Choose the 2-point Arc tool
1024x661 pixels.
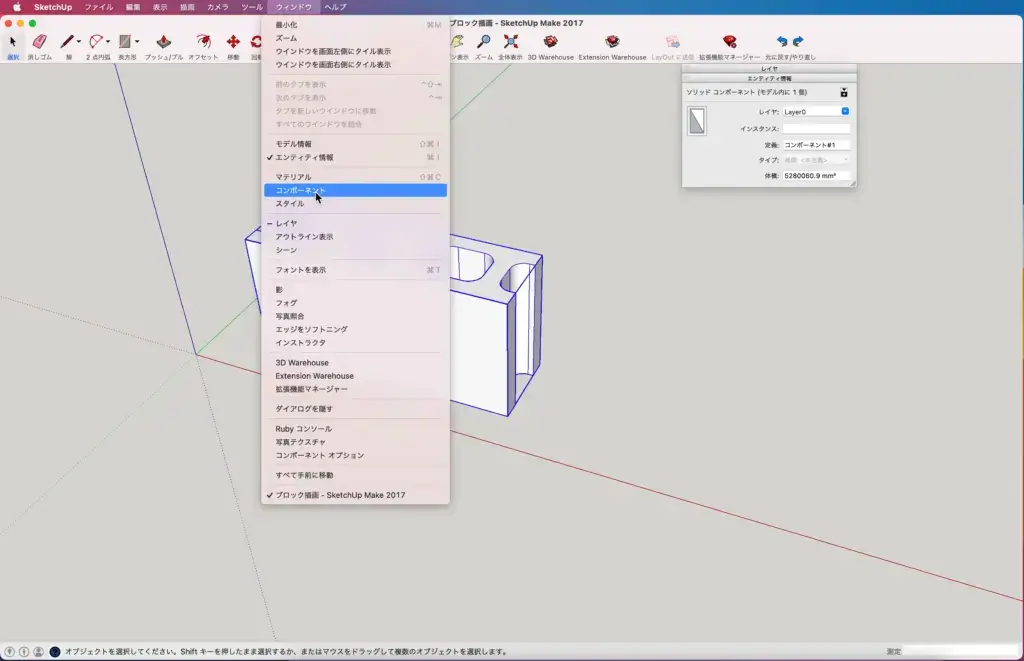point(96,42)
